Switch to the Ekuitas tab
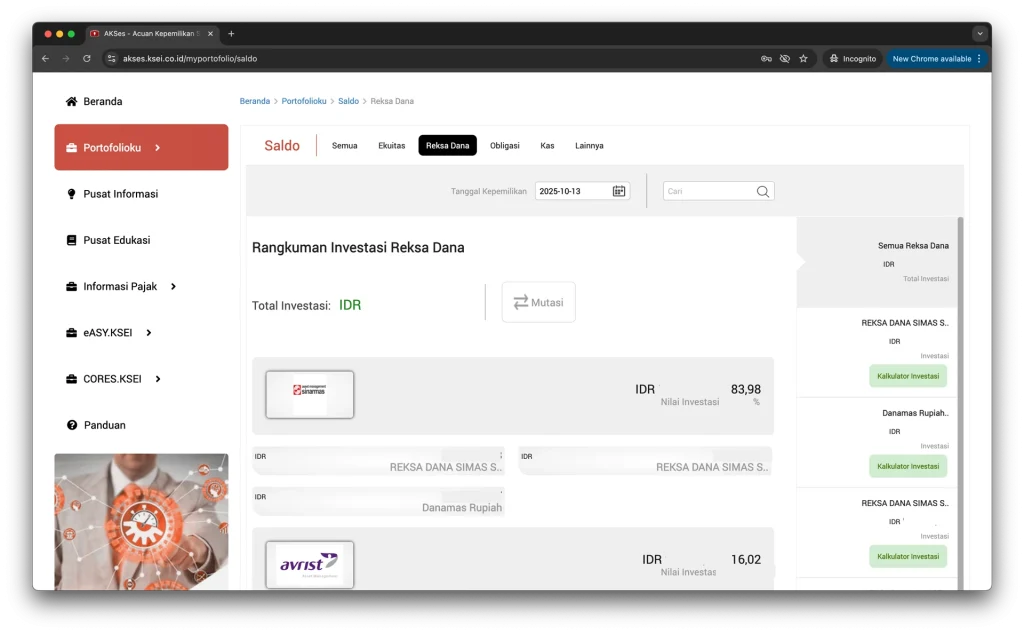 coord(392,146)
